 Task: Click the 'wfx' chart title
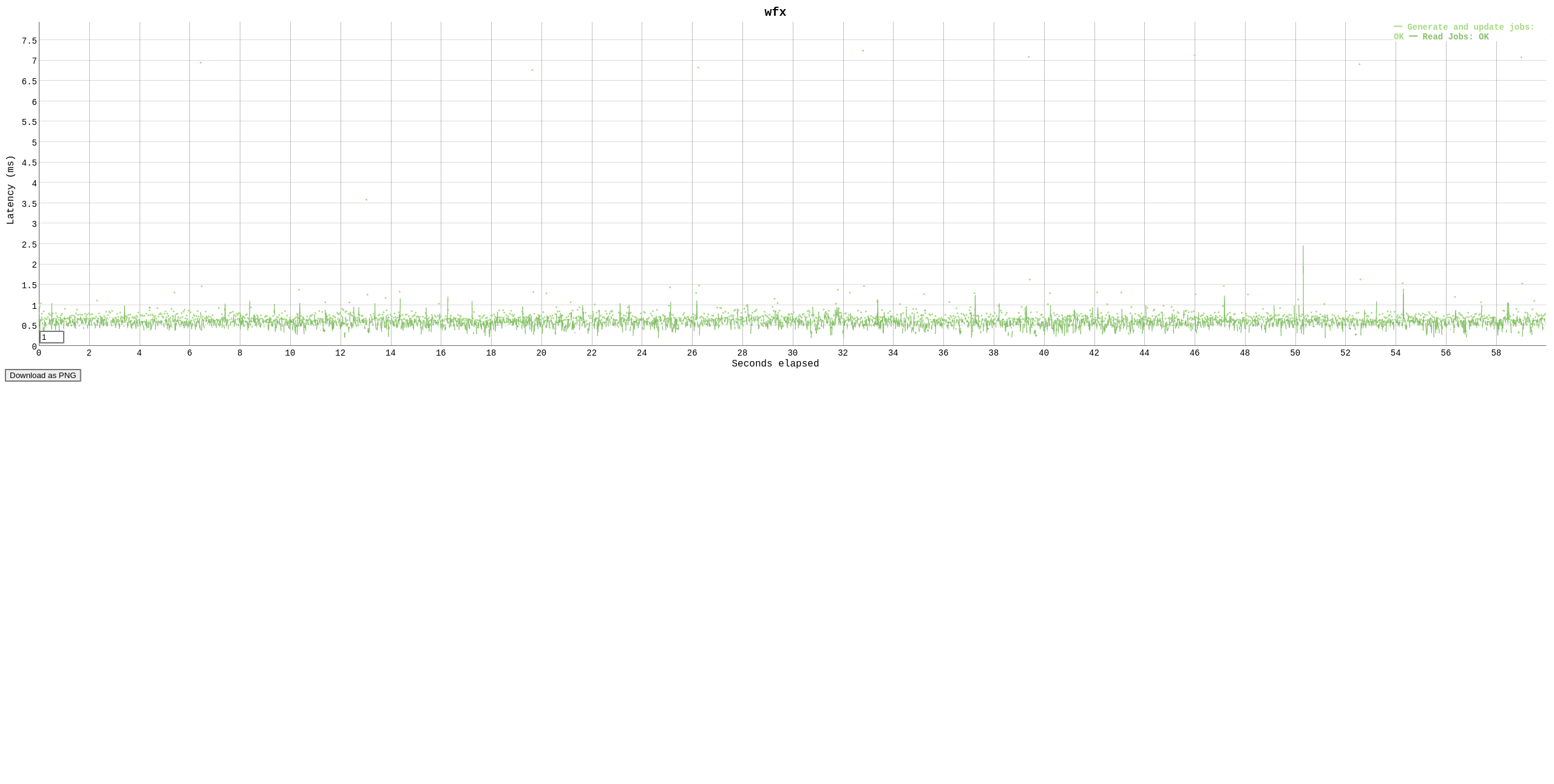[x=775, y=12]
